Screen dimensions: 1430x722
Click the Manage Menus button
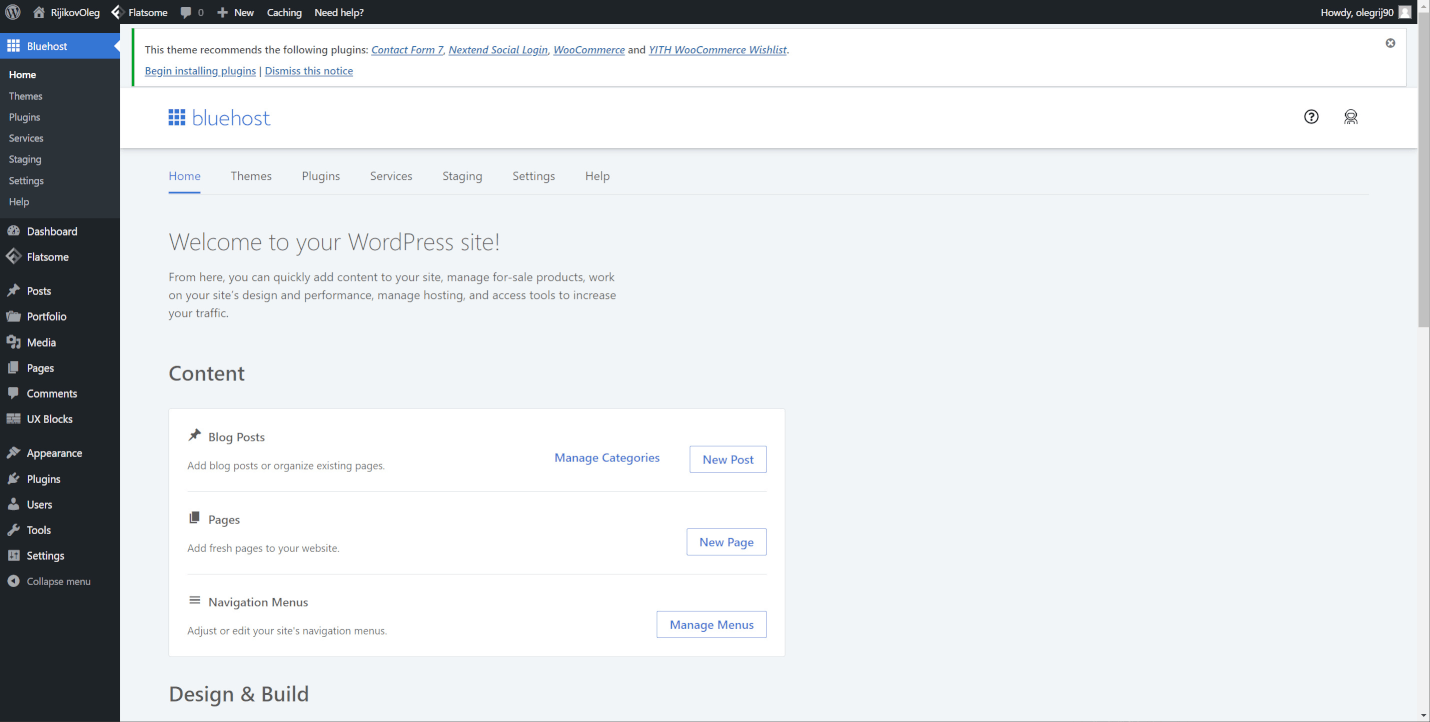[711, 624]
